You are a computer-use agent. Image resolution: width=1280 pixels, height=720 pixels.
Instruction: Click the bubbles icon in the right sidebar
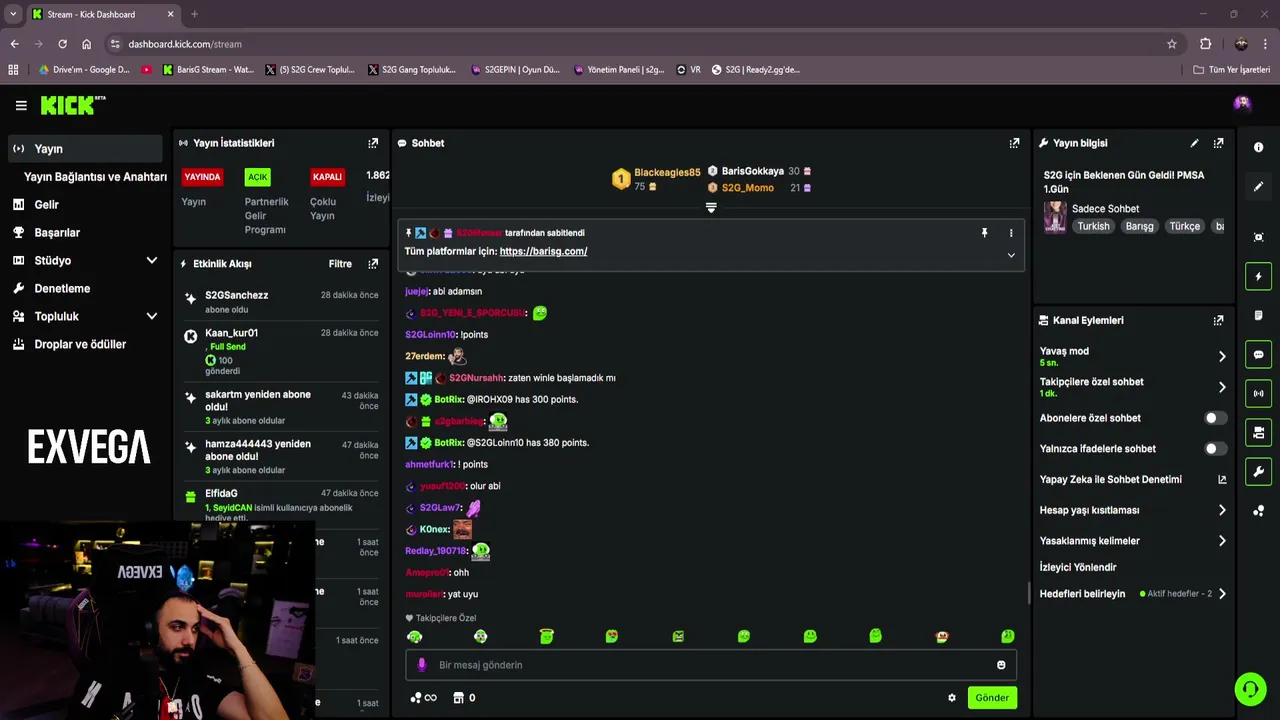click(1258, 511)
